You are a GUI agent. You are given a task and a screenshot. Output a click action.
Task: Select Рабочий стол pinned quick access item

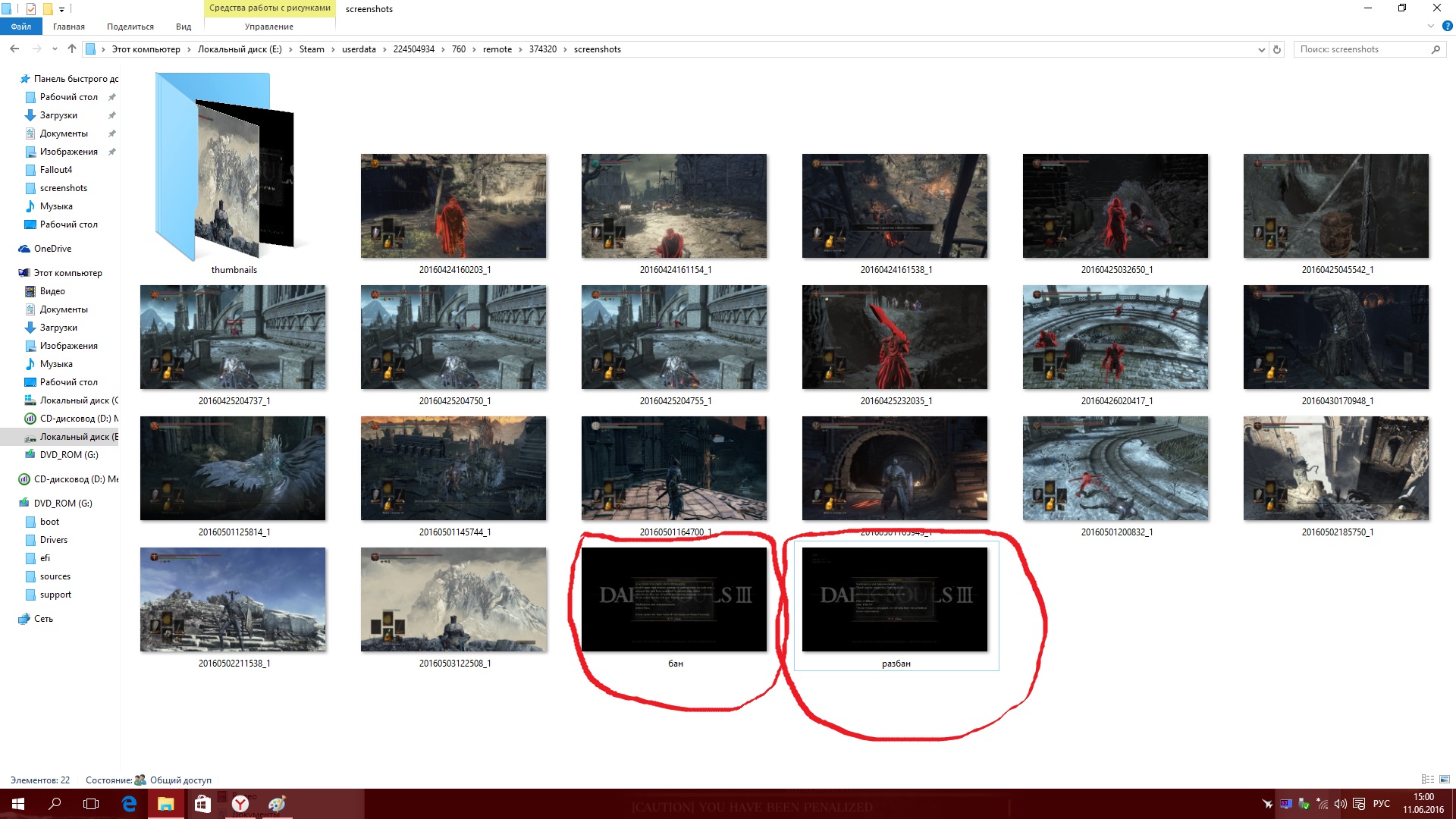(x=69, y=97)
